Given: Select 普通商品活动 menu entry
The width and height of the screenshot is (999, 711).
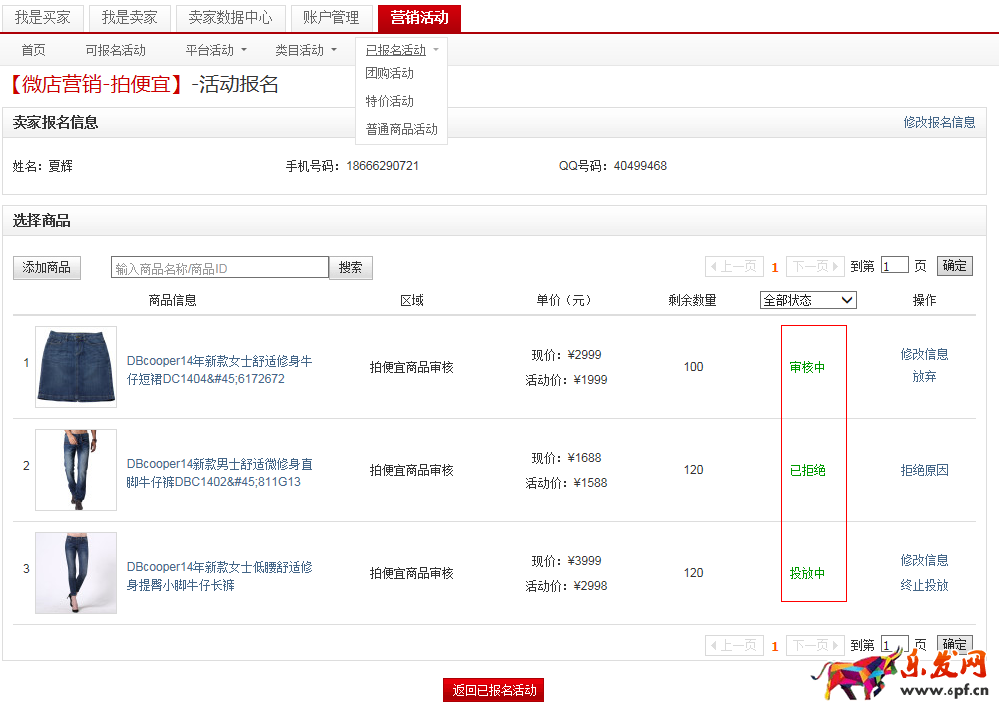Looking at the screenshot, I should click(401, 129).
